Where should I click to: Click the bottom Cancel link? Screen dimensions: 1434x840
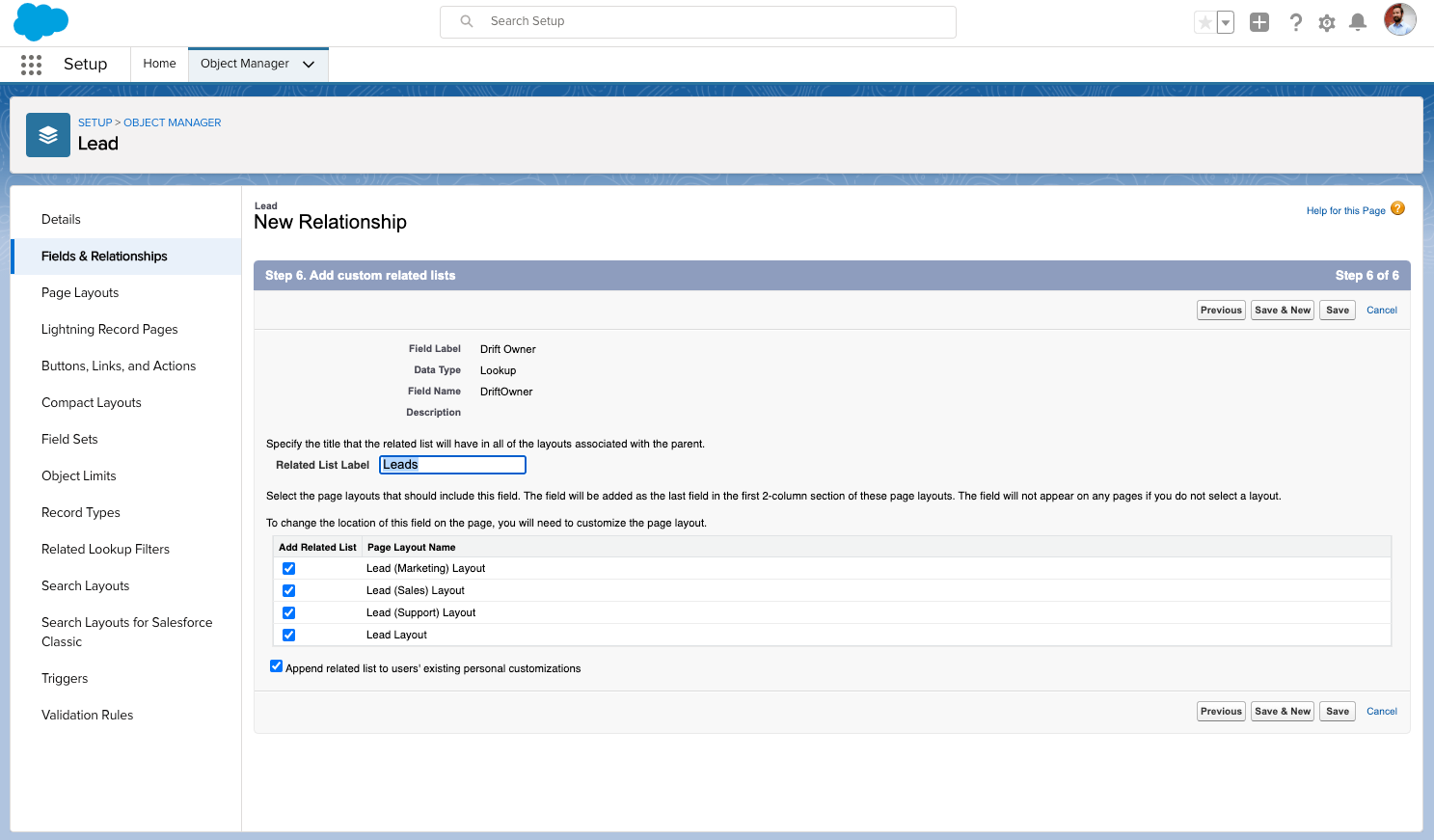pyautogui.click(x=1382, y=712)
